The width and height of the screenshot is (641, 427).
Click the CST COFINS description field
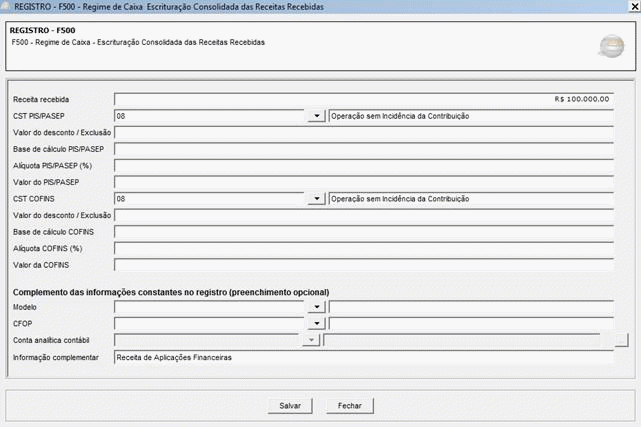coord(471,199)
